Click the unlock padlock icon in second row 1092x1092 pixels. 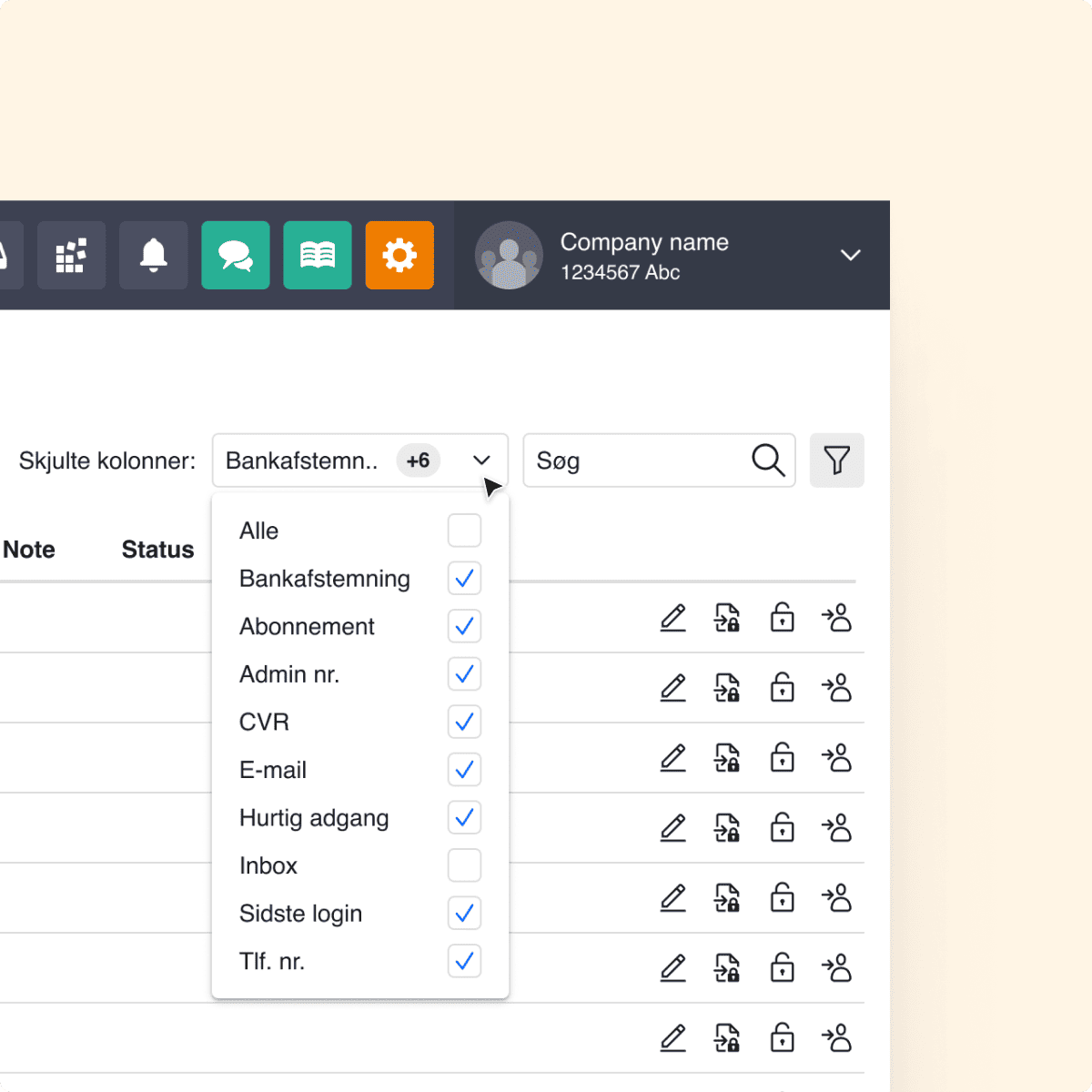pyautogui.click(x=782, y=688)
